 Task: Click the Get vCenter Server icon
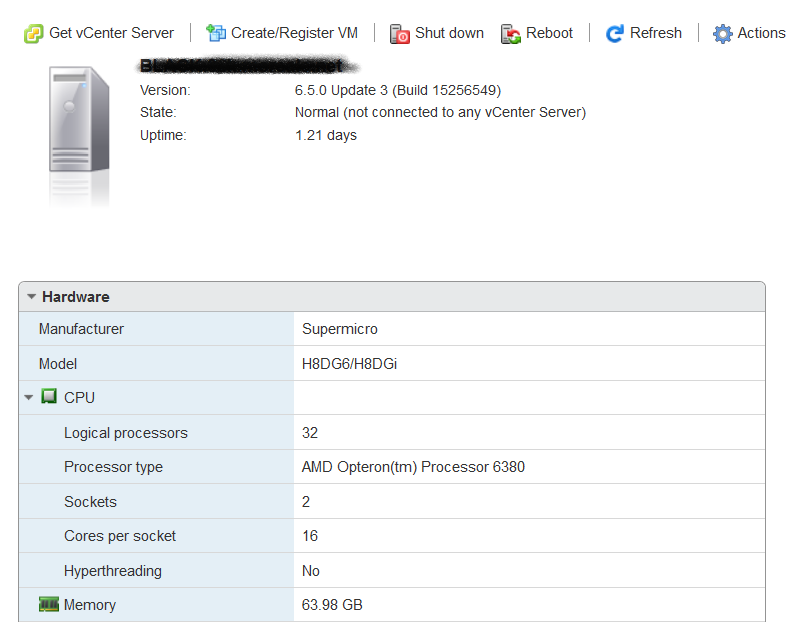(33, 34)
